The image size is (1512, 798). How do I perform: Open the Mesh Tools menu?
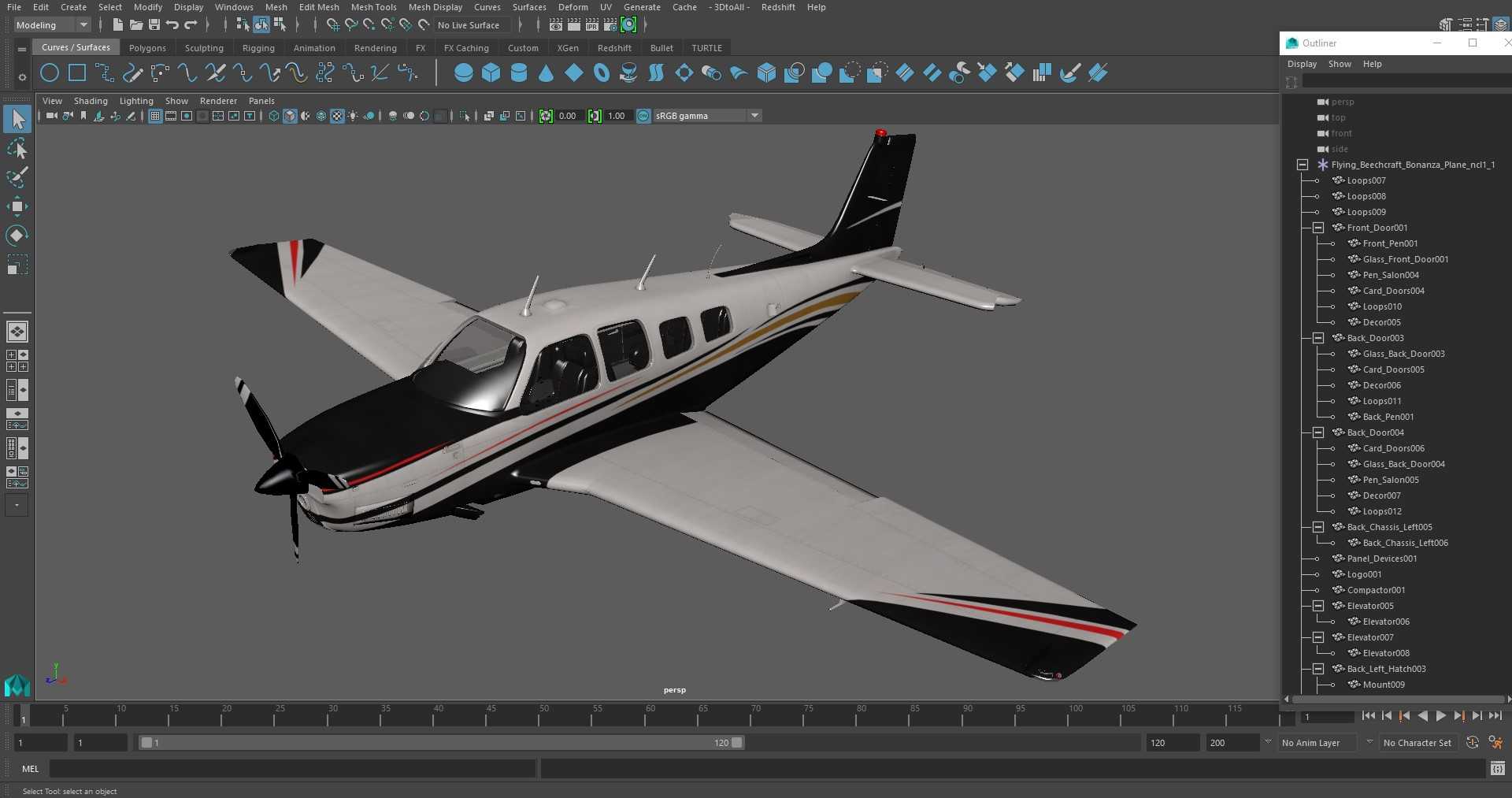pos(373,7)
